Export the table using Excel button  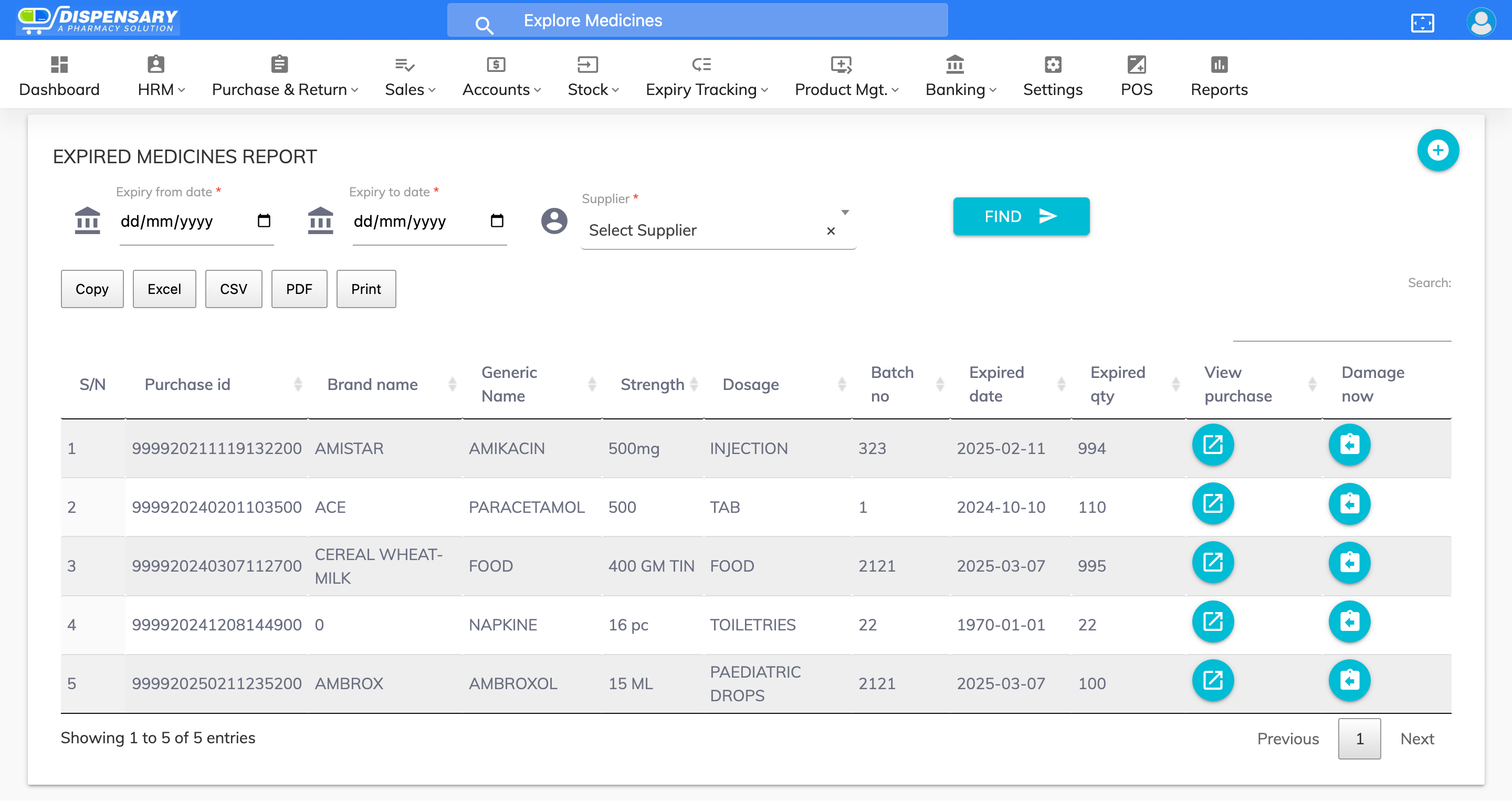tap(164, 289)
